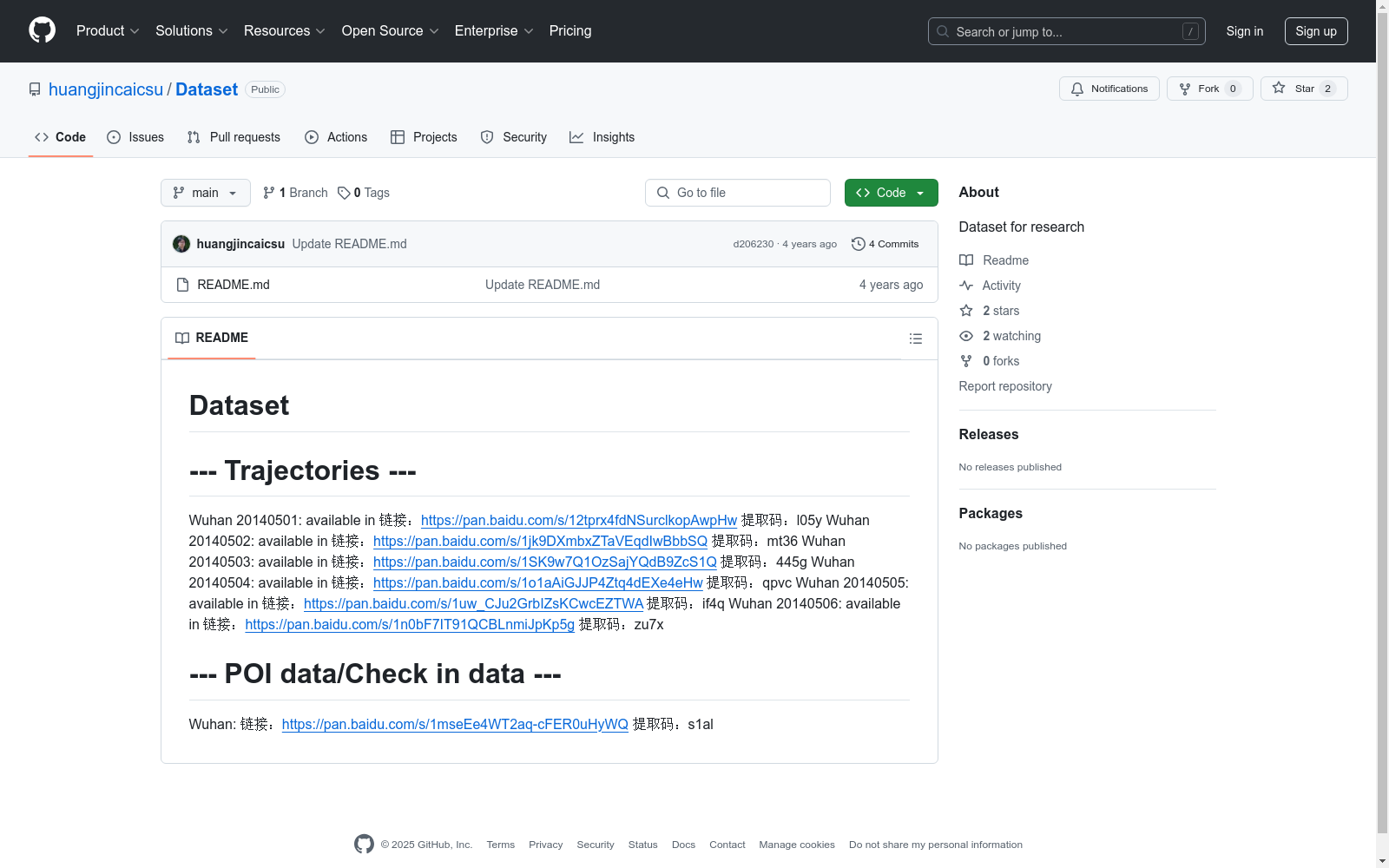The height and width of the screenshot is (868, 1389).
Task: View the 0 Tags list
Action: [364, 193]
